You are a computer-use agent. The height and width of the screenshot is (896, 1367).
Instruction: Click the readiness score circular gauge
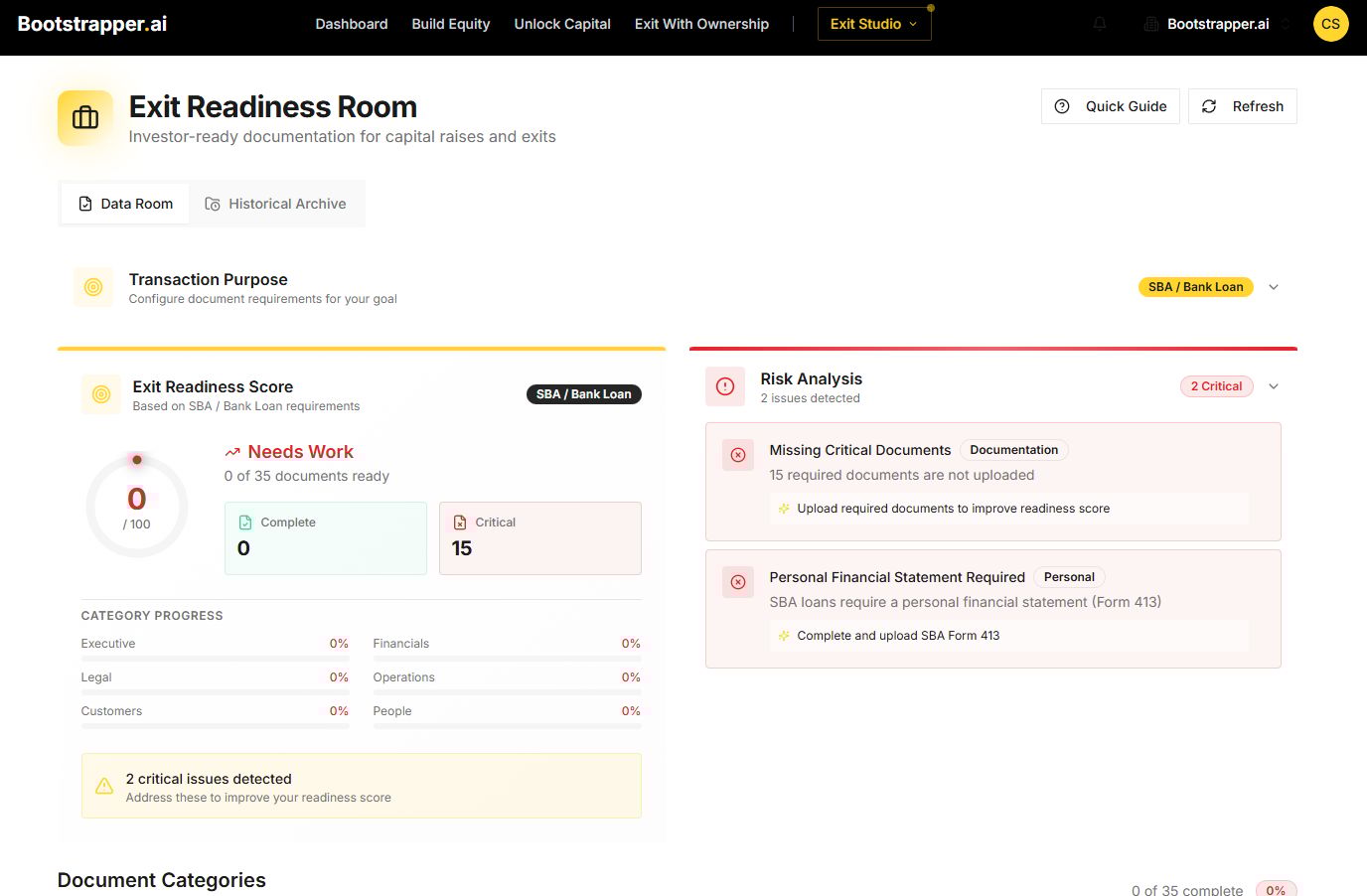[x=137, y=506]
